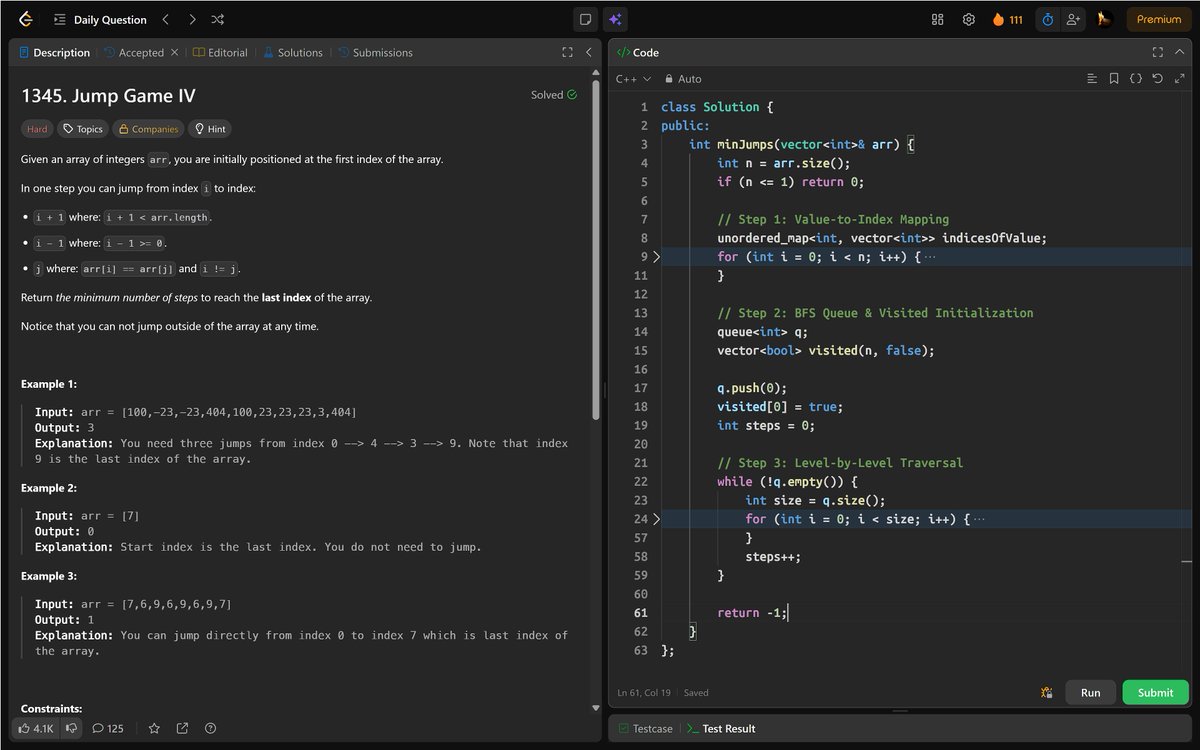
Task: Select the Code tab header
Action: 638,52
